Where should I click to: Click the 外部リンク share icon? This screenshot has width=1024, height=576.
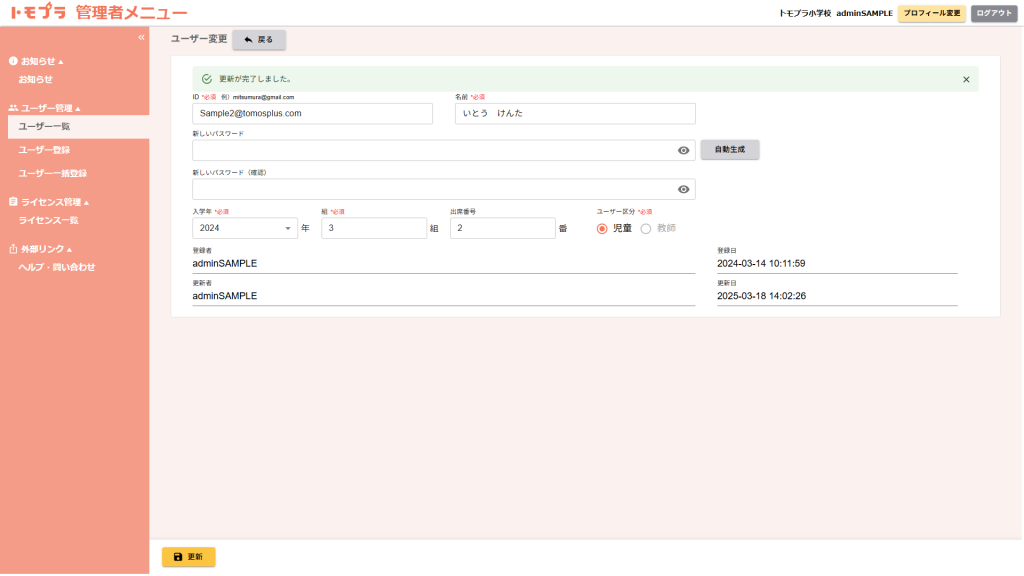click(x=13, y=249)
